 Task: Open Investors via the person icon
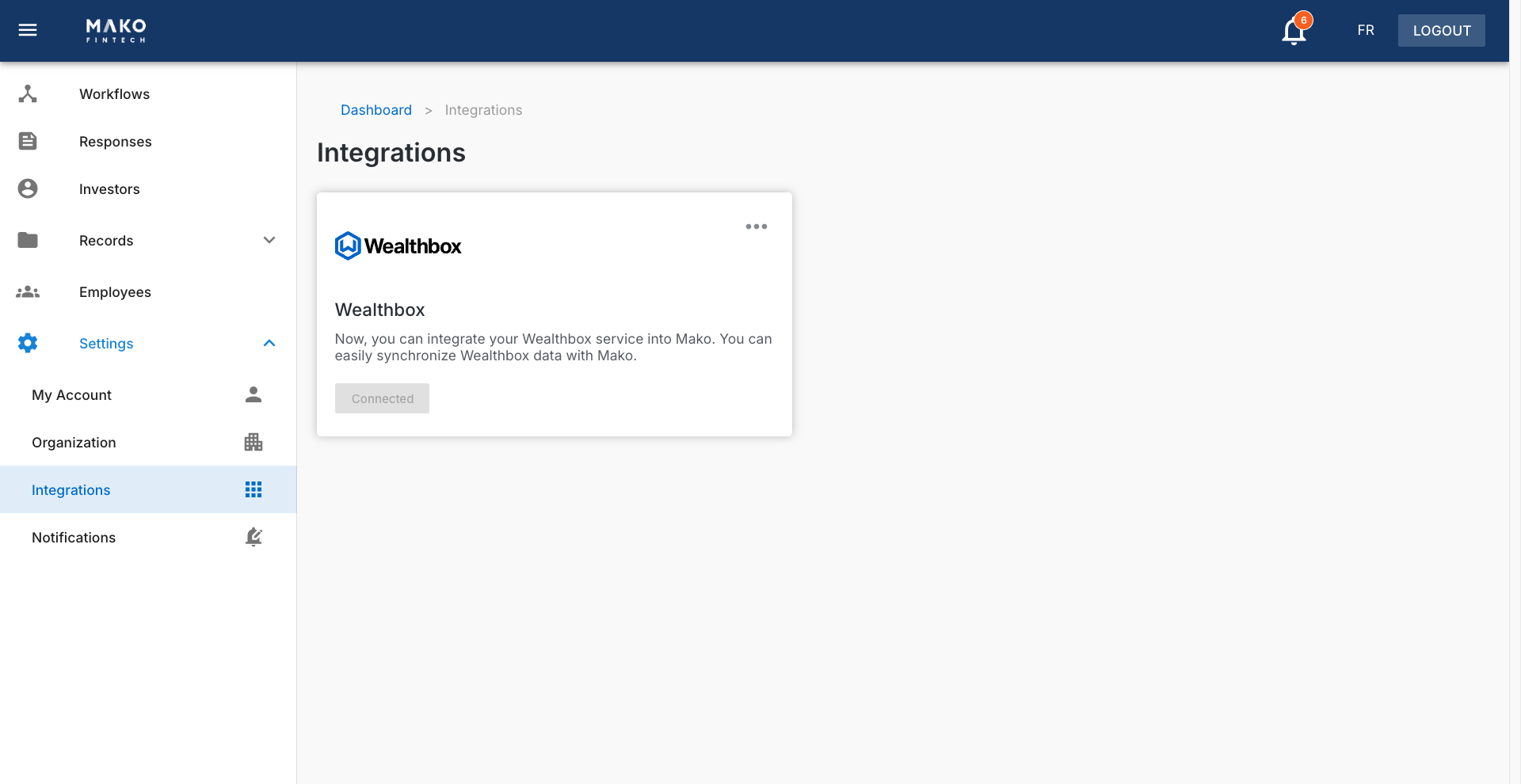point(28,188)
